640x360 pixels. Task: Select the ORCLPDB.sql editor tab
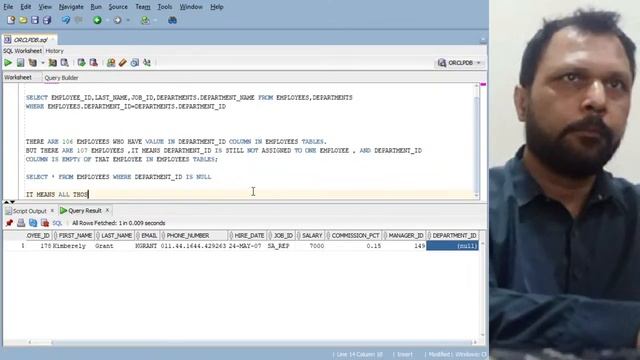(x=30, y=40)
